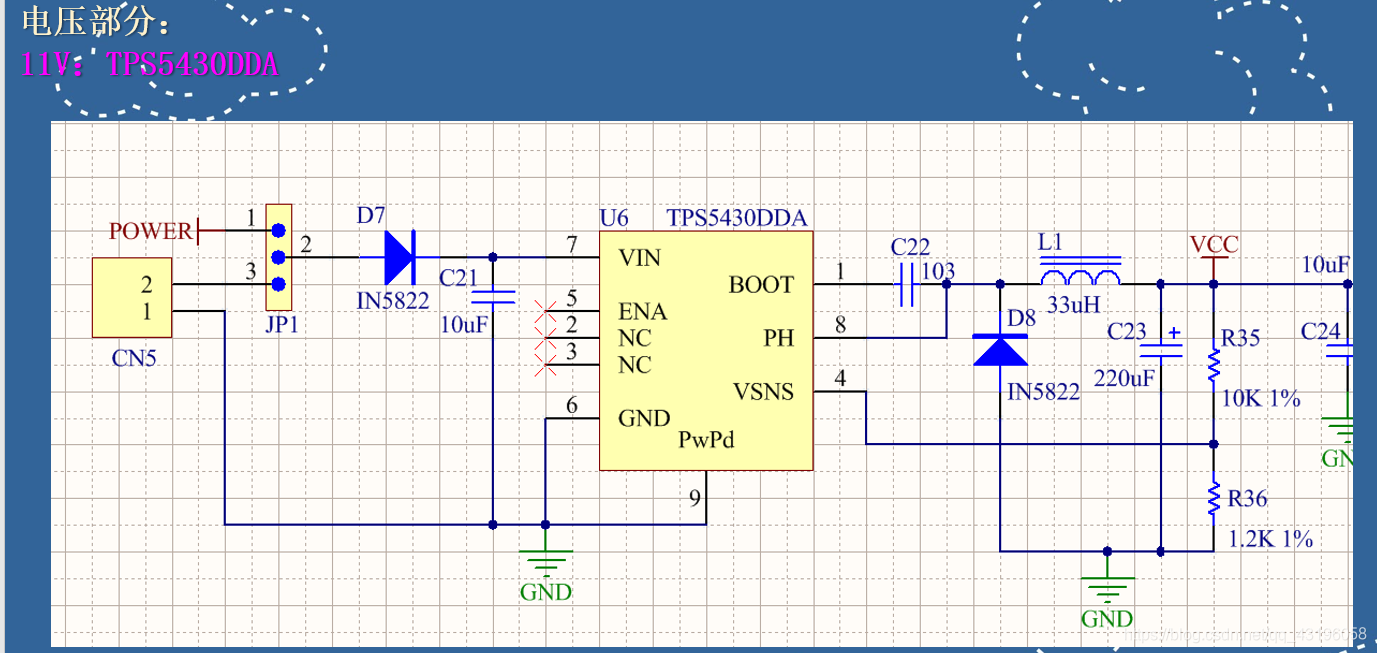Click the '1.2K 1%' resistor value
The height and width of the screenshot is (653, 1377).
click(x=1270, y=539)
